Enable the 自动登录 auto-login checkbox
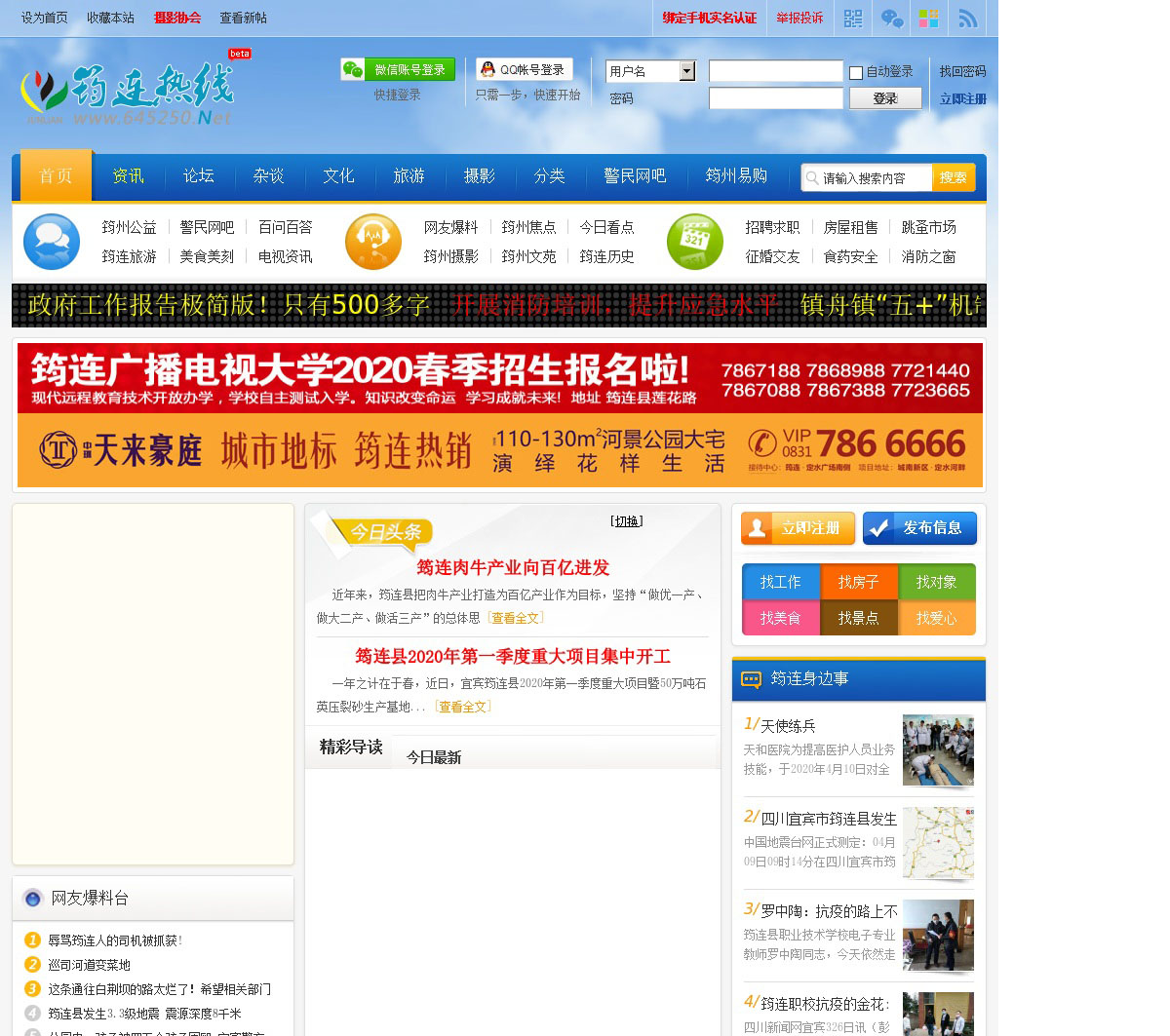This screenshot has width=1170, height=1036. [x=856, y=73]
